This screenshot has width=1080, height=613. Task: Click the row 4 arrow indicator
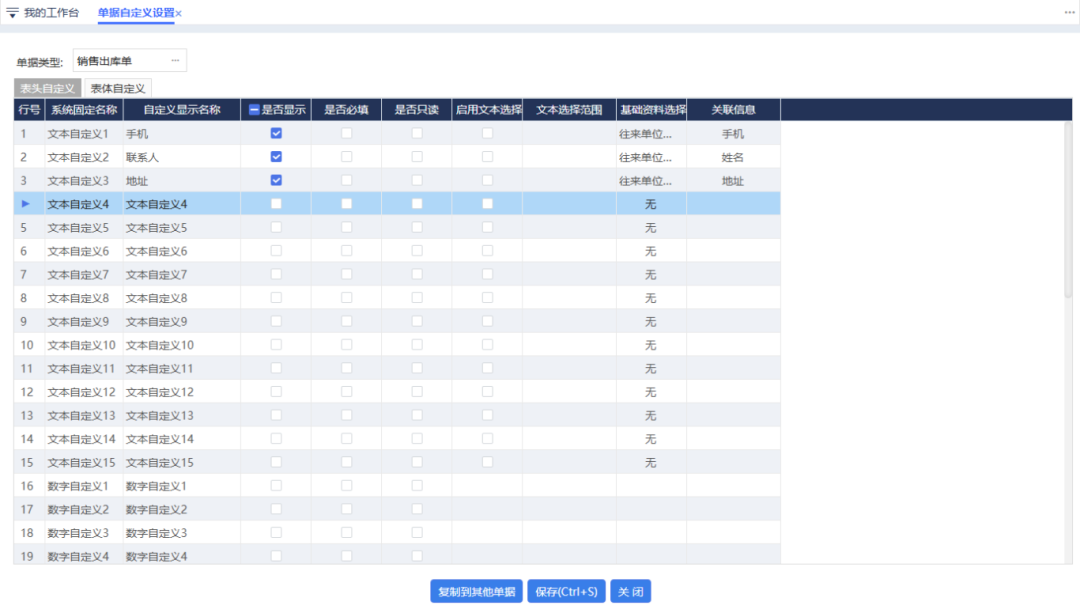[26, 204]
